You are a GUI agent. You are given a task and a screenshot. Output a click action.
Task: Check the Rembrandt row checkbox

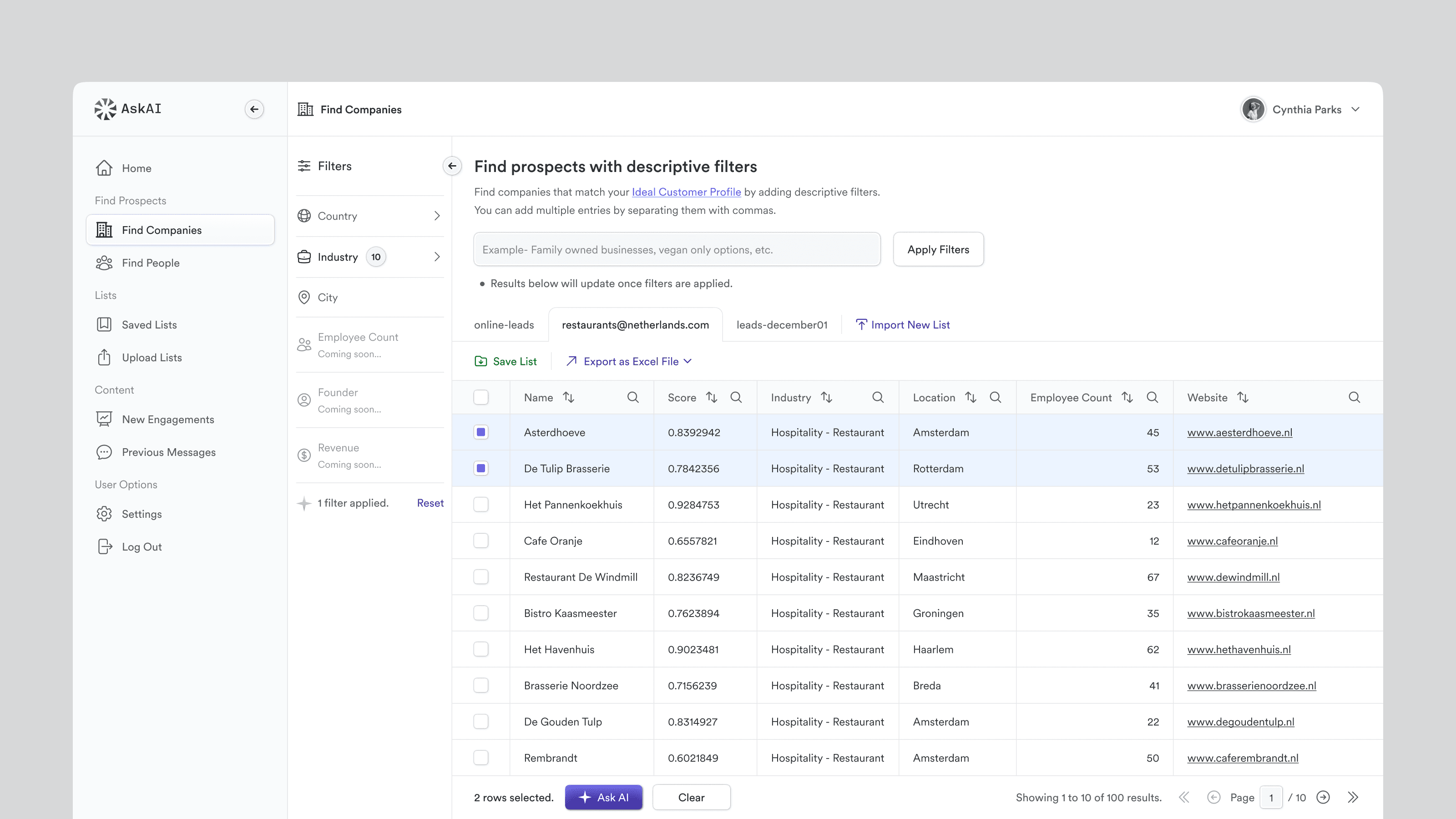481,758
